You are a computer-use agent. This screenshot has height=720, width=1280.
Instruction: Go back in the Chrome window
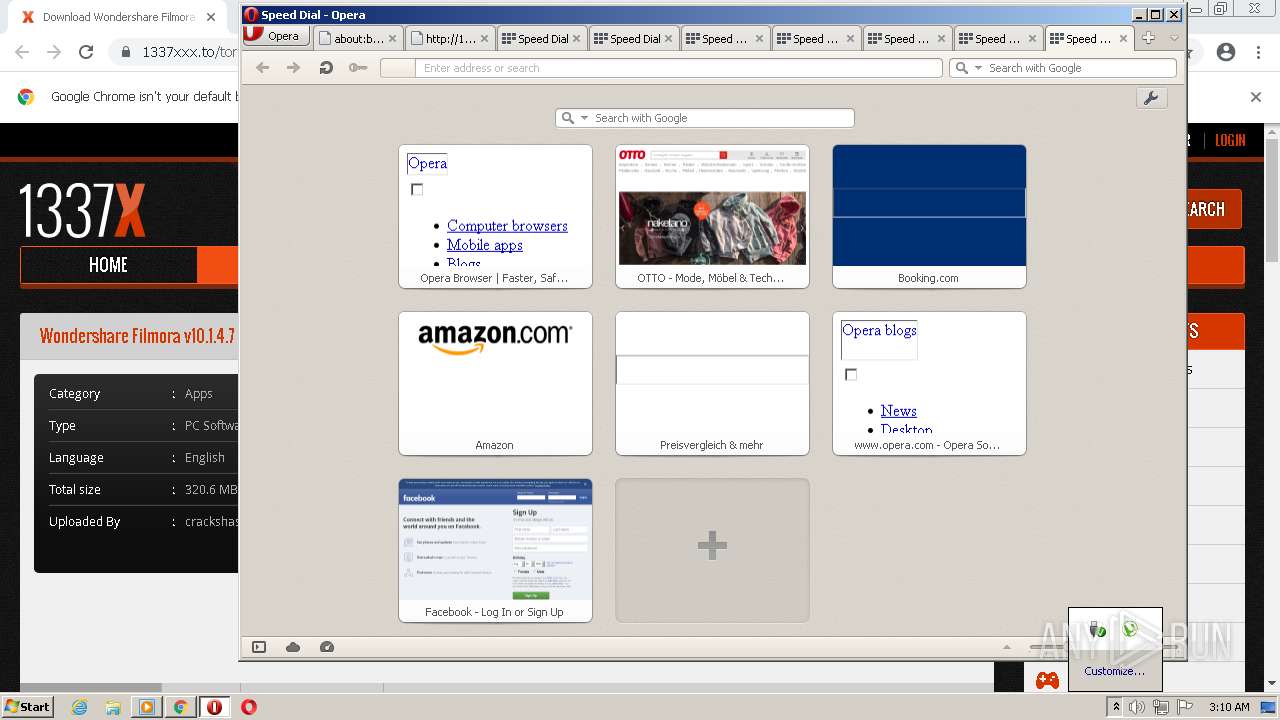[24, 52]
